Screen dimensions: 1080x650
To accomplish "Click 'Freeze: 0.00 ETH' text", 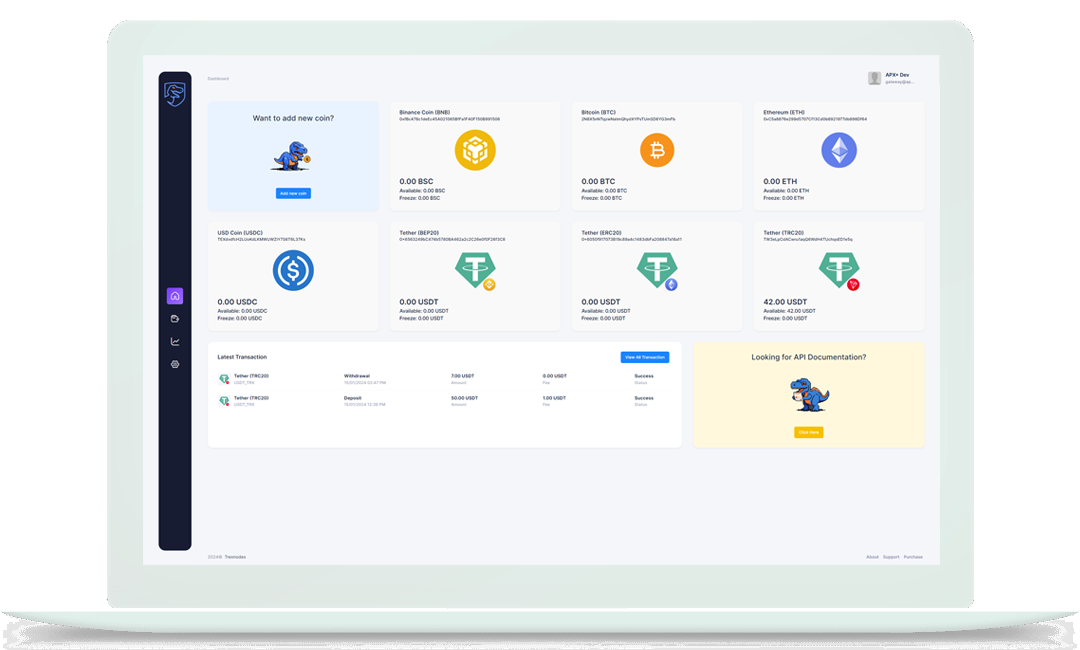I will coord(783,198).
